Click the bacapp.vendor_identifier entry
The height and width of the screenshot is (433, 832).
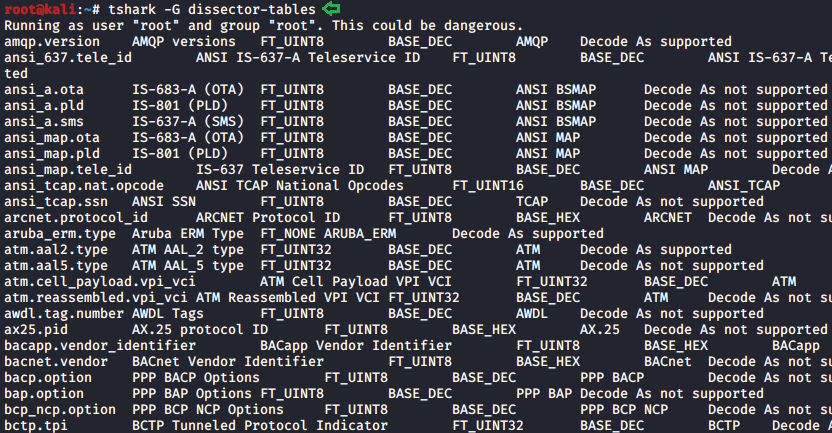click(x=100, y=346)
